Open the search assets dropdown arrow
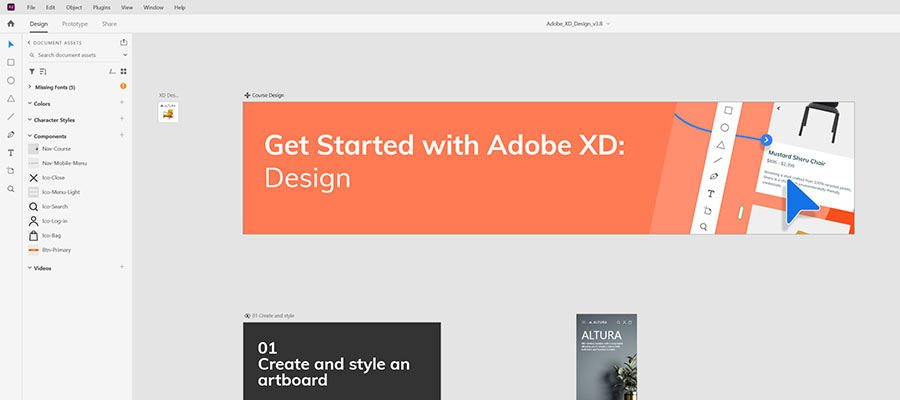Image resolution: width=900 pixels, height=400 pixels. [x=125, y=55]
